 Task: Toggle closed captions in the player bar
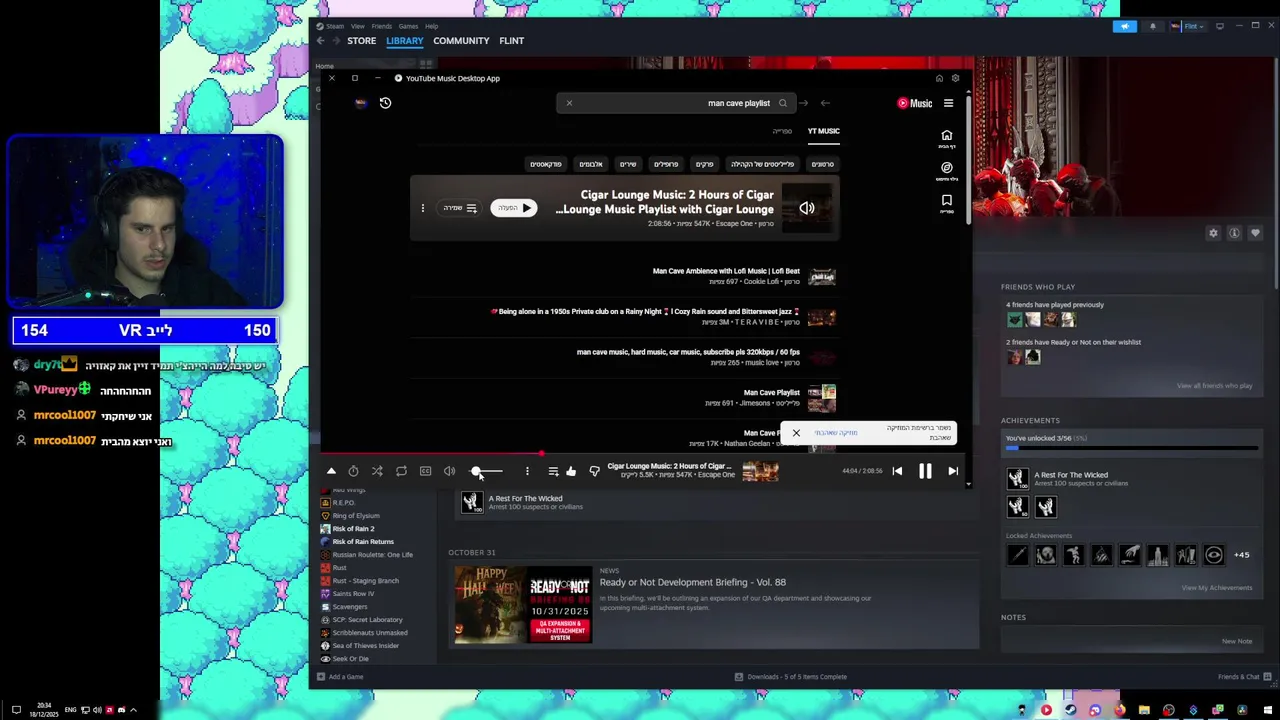[425, 471]
